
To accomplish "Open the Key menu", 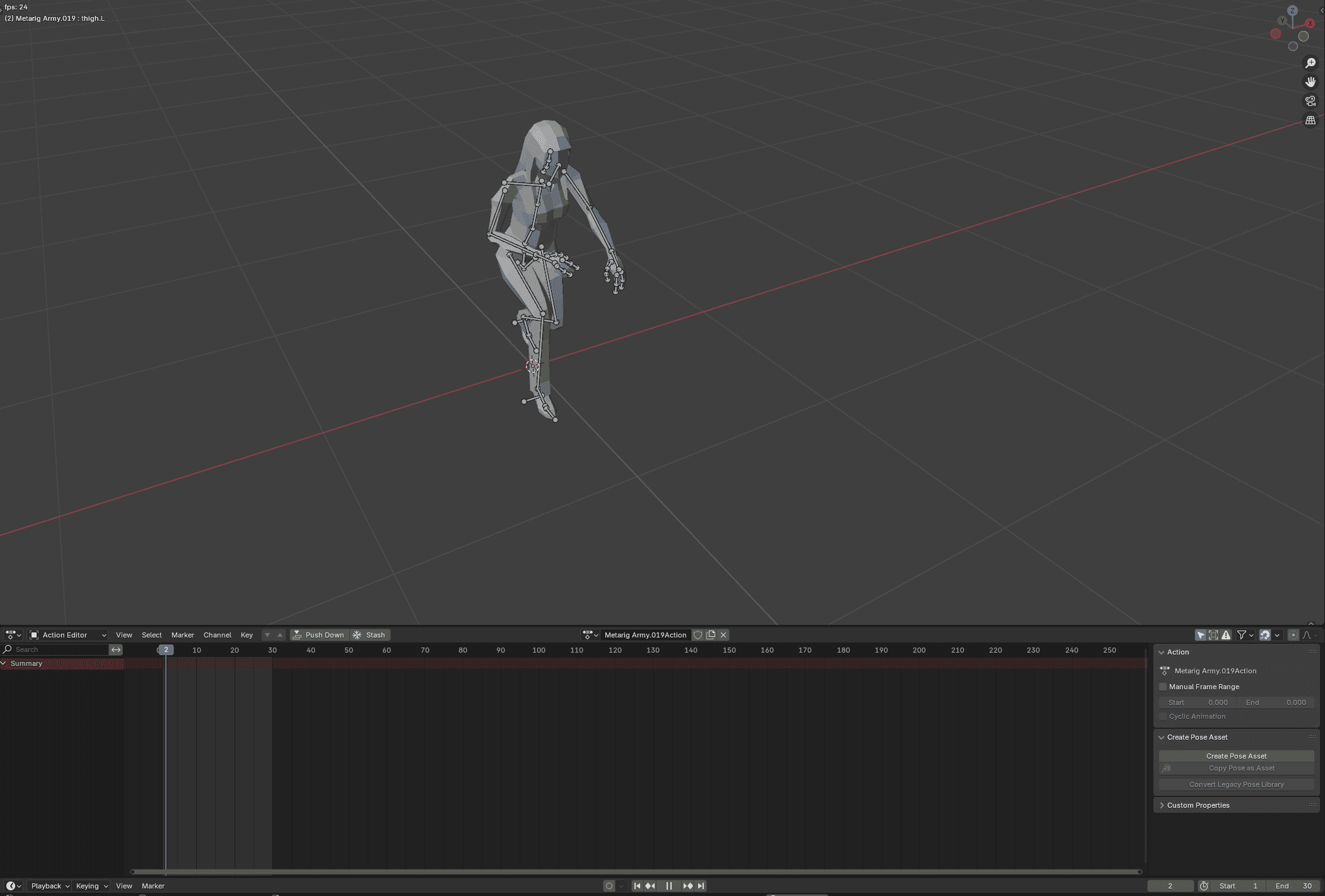I will tap(247, 635).
